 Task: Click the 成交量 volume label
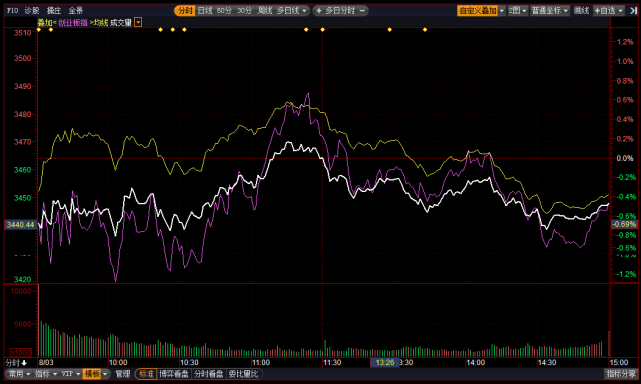pos(121,22)
